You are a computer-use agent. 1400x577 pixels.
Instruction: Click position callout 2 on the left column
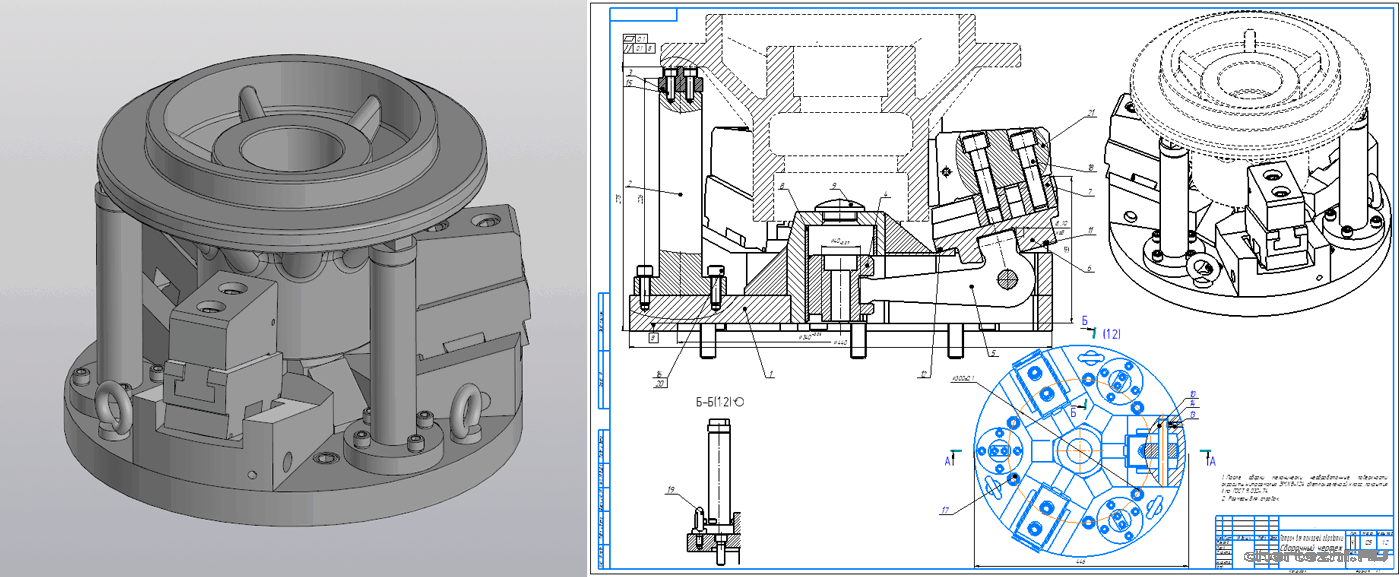pos(631,184)
